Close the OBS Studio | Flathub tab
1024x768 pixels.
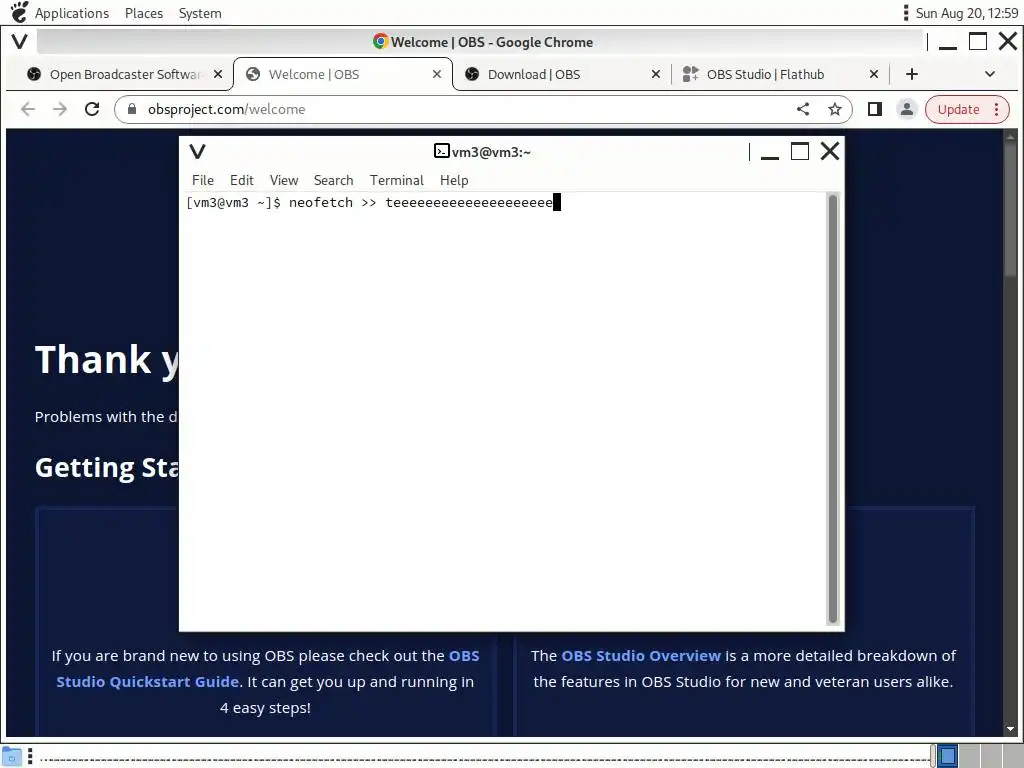874,74
